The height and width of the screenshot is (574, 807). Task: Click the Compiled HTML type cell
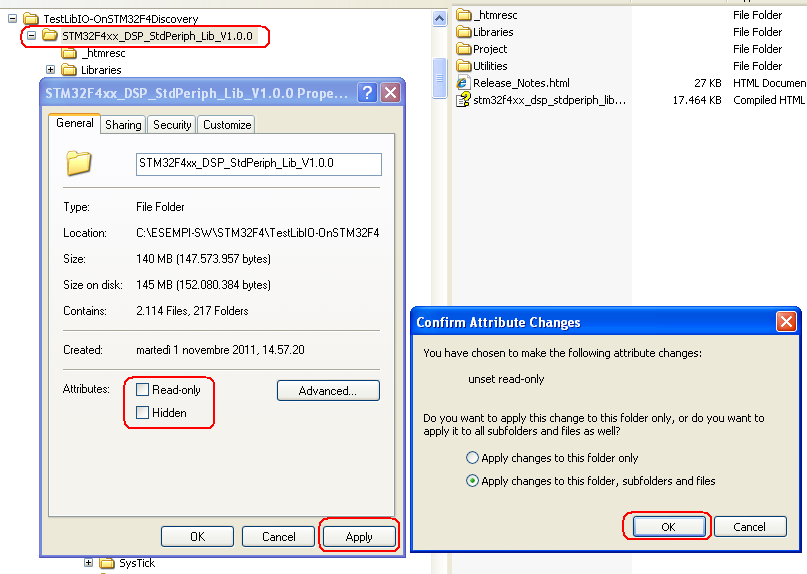coord(769,100)
